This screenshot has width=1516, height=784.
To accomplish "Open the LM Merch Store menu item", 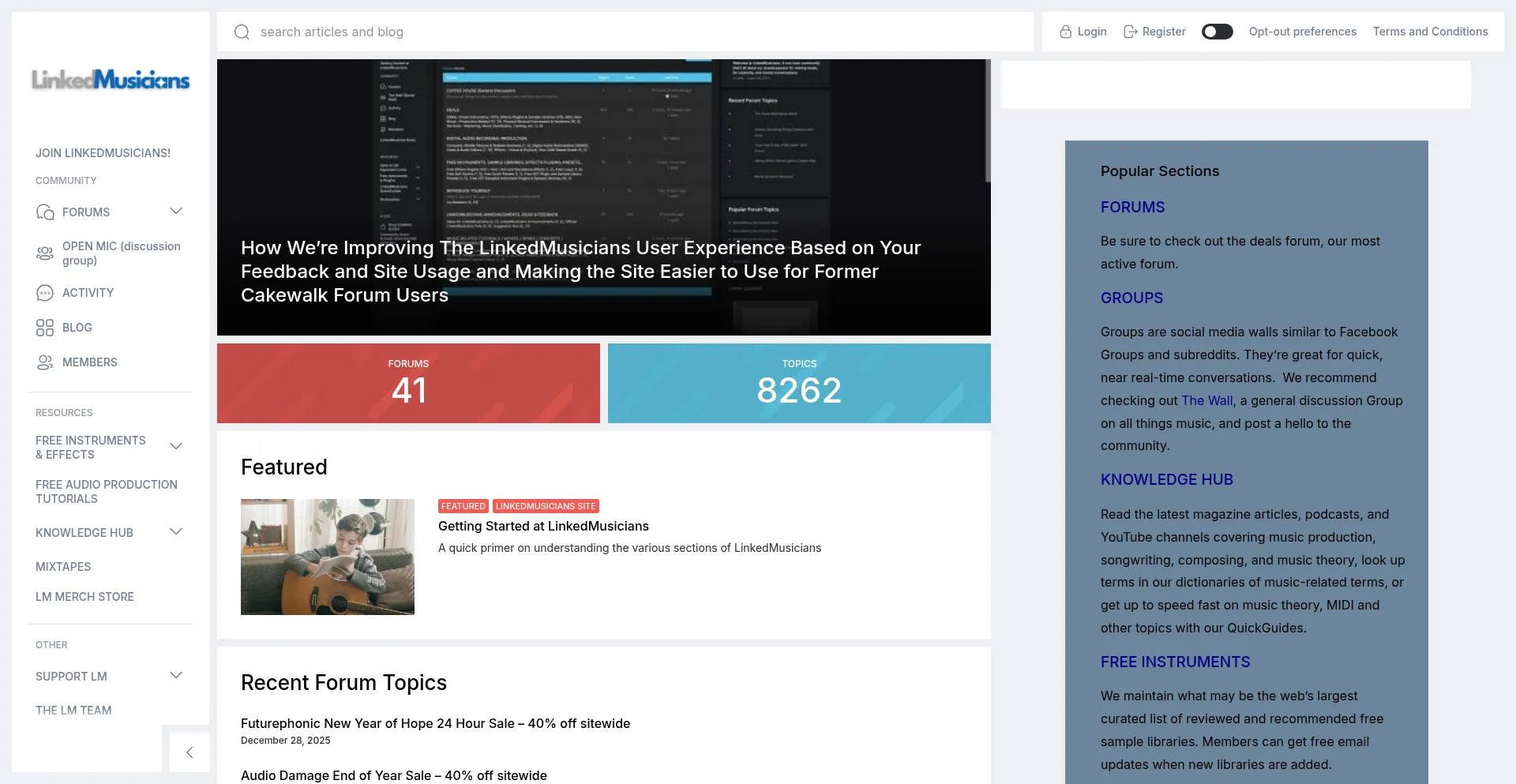I will coord(84,597).
